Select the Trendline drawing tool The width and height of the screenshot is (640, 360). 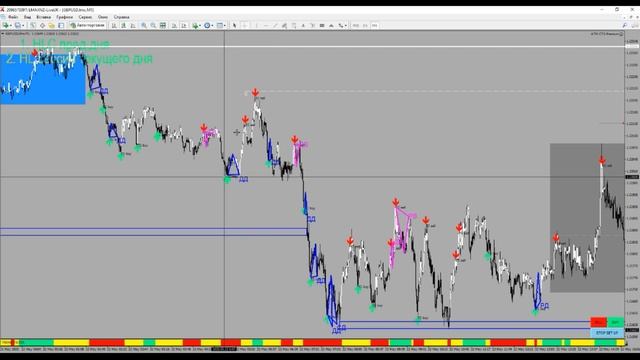coord(275,25)
